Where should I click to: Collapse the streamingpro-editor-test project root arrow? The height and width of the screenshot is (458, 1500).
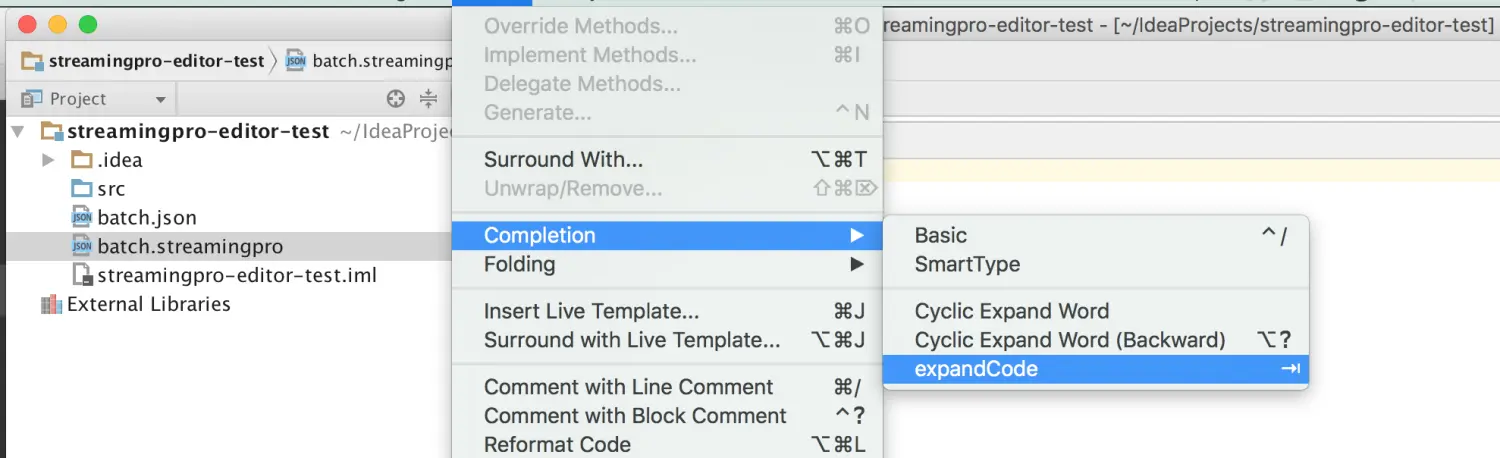pos(17,131)
